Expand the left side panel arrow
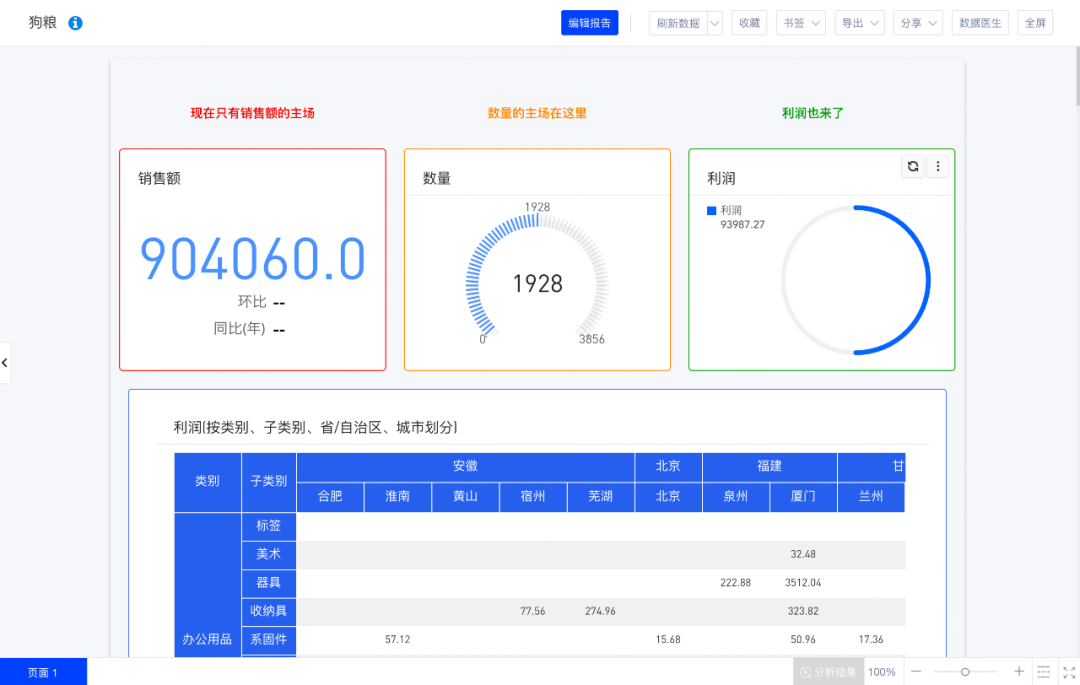Viewport: 1080px width, 685px height. coord(5,362)
